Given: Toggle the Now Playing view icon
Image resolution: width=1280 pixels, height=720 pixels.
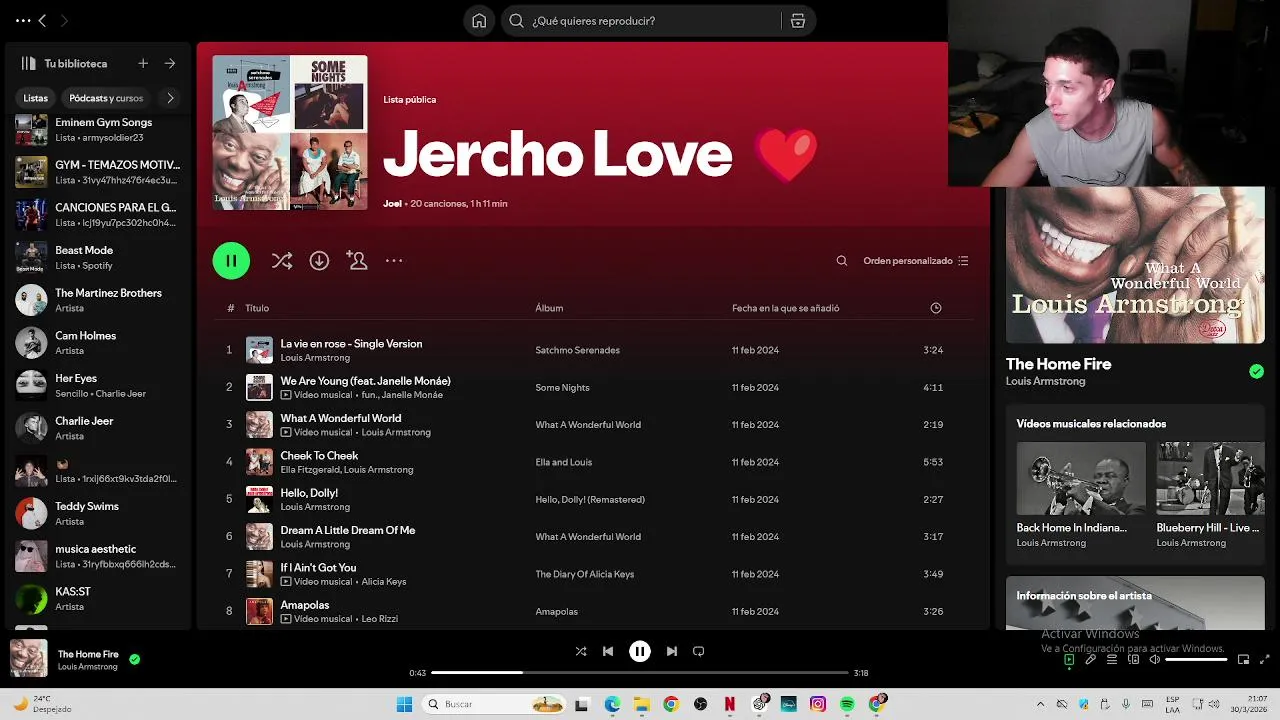Looking at the screenshot, I should 1069,659.
